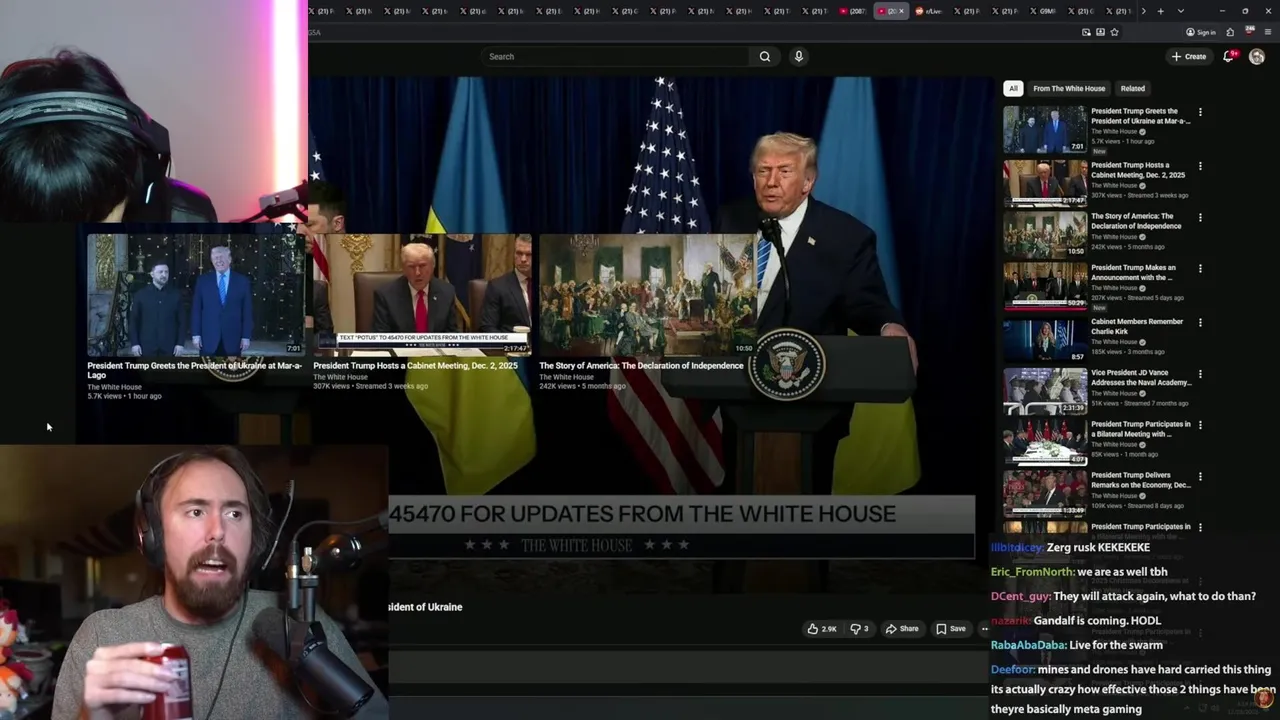Switch to the G9MF X browser tab

tap(1043, 11)
